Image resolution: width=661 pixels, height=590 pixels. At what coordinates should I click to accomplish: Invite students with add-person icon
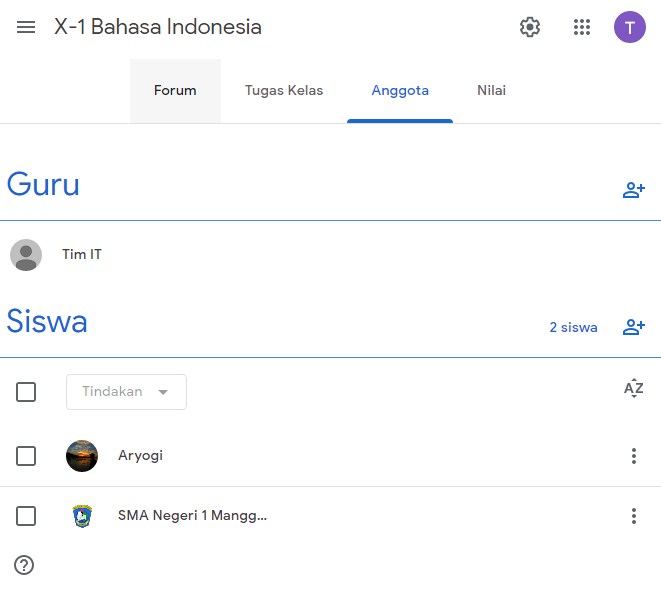coord(634,327)
